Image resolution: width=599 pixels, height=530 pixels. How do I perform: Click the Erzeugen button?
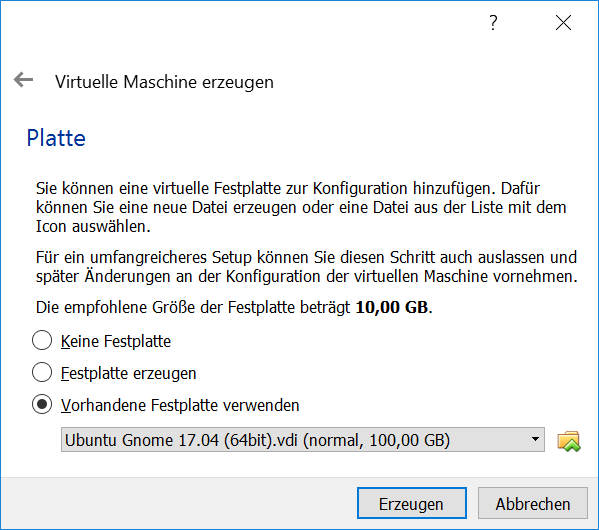click(412, 503)
